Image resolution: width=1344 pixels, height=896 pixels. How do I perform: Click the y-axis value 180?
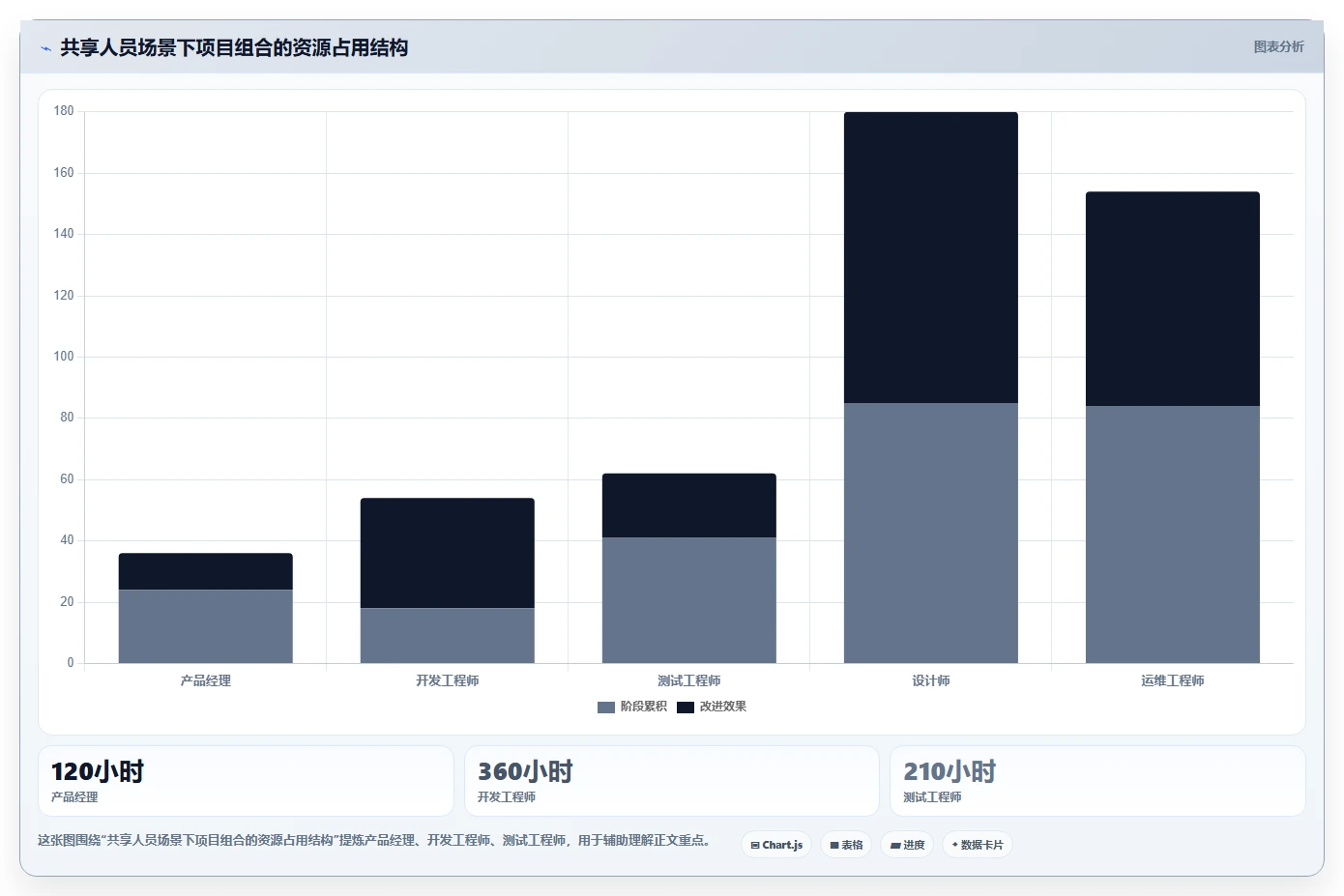tap(64, 111)
